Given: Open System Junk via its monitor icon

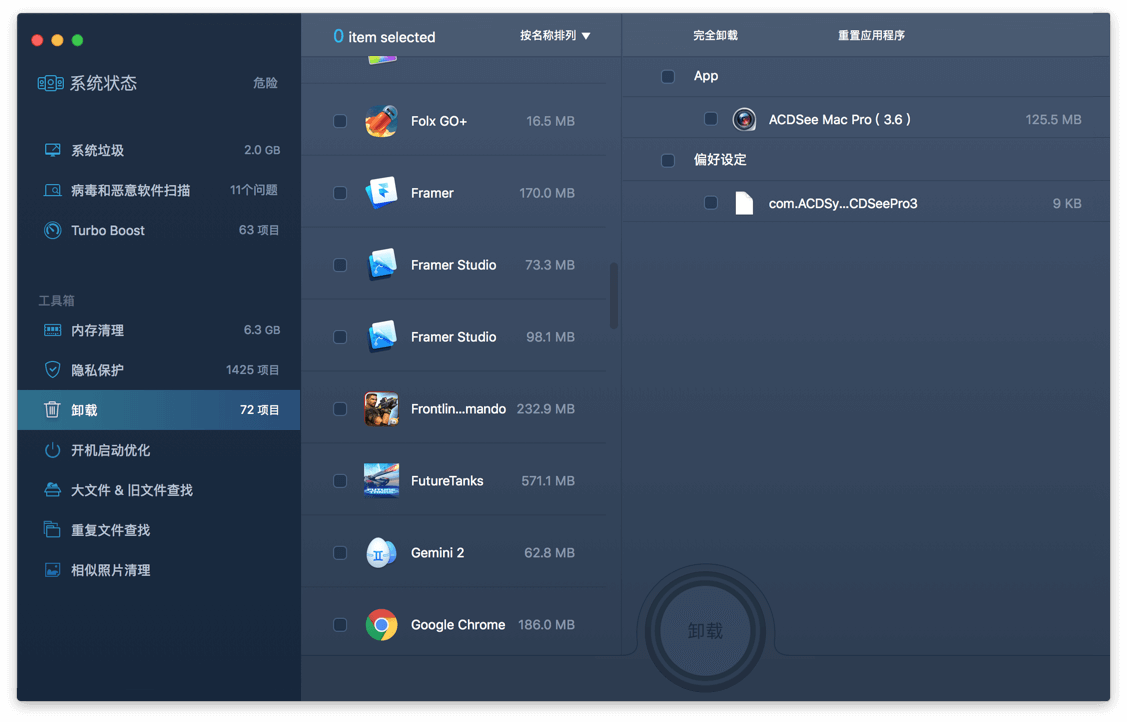Looking at the screenshot, I should coord(52,150).
